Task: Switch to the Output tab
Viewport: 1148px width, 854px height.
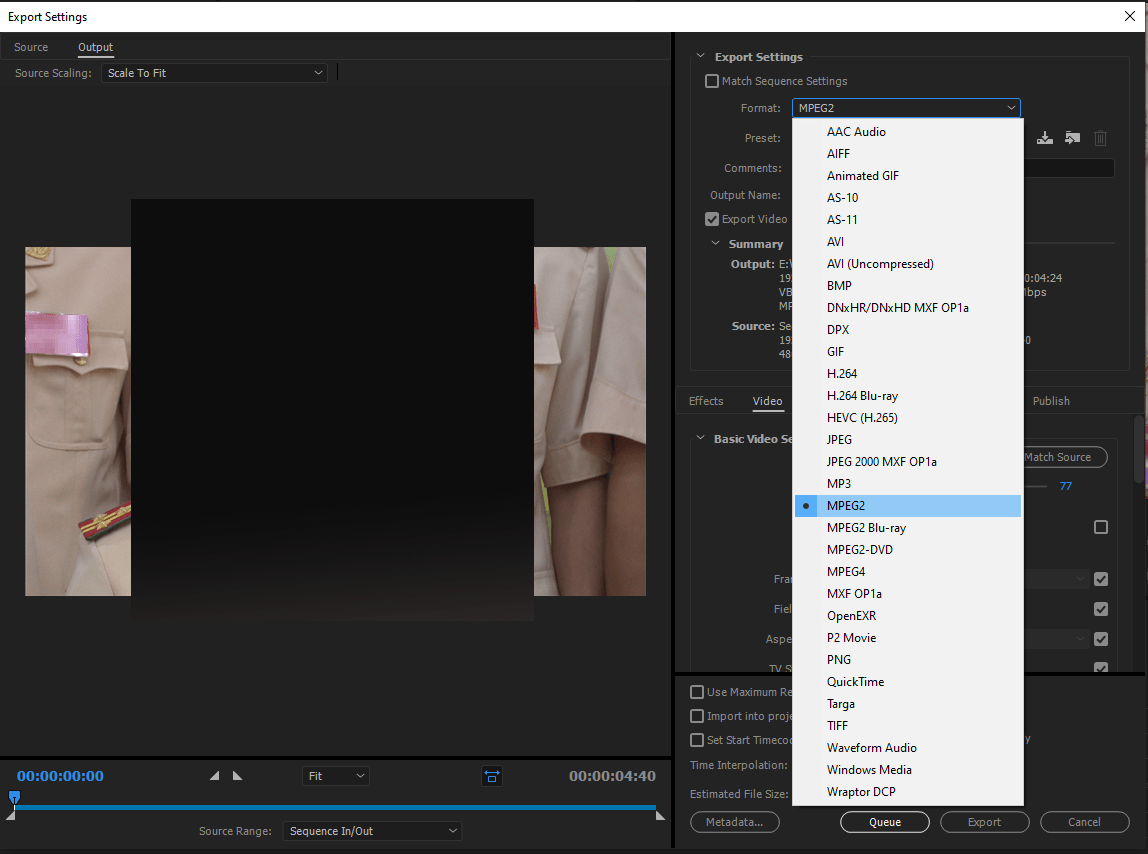Action: click(96, 47)
